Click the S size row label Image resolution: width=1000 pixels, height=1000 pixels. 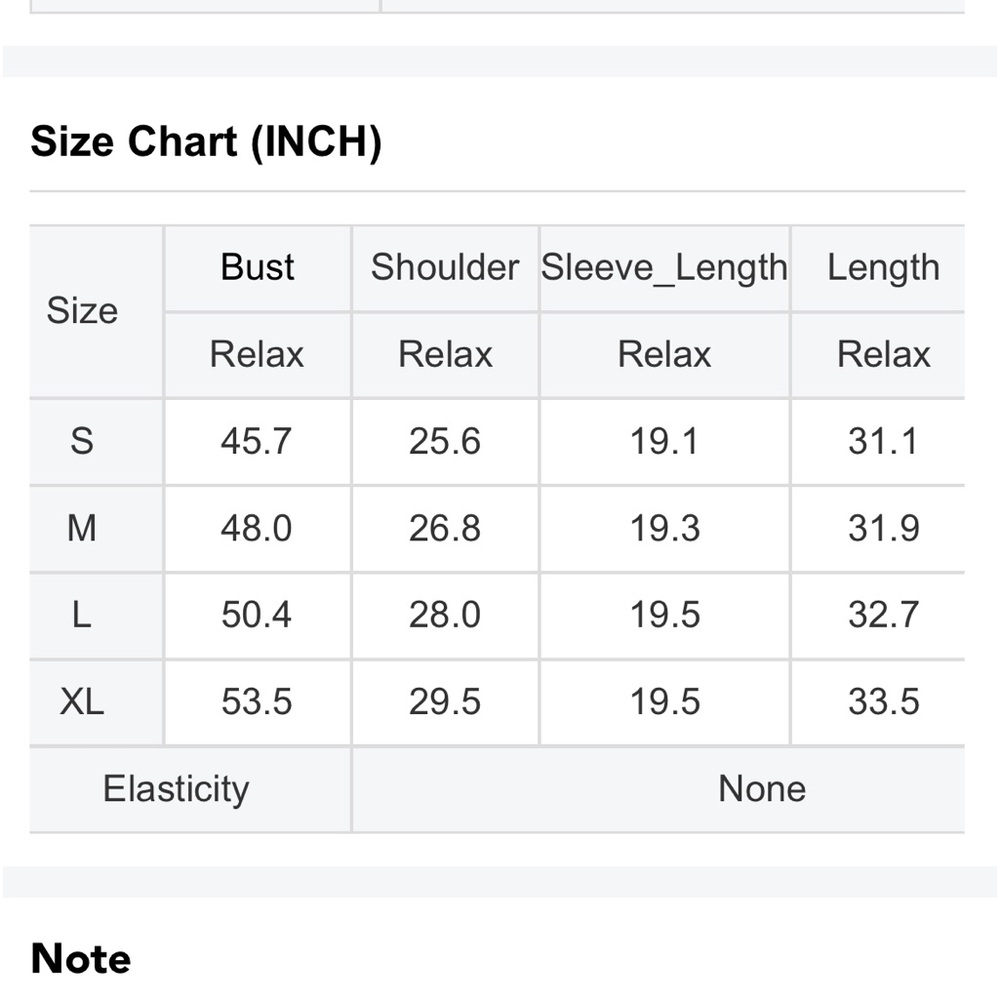point(82,441)
